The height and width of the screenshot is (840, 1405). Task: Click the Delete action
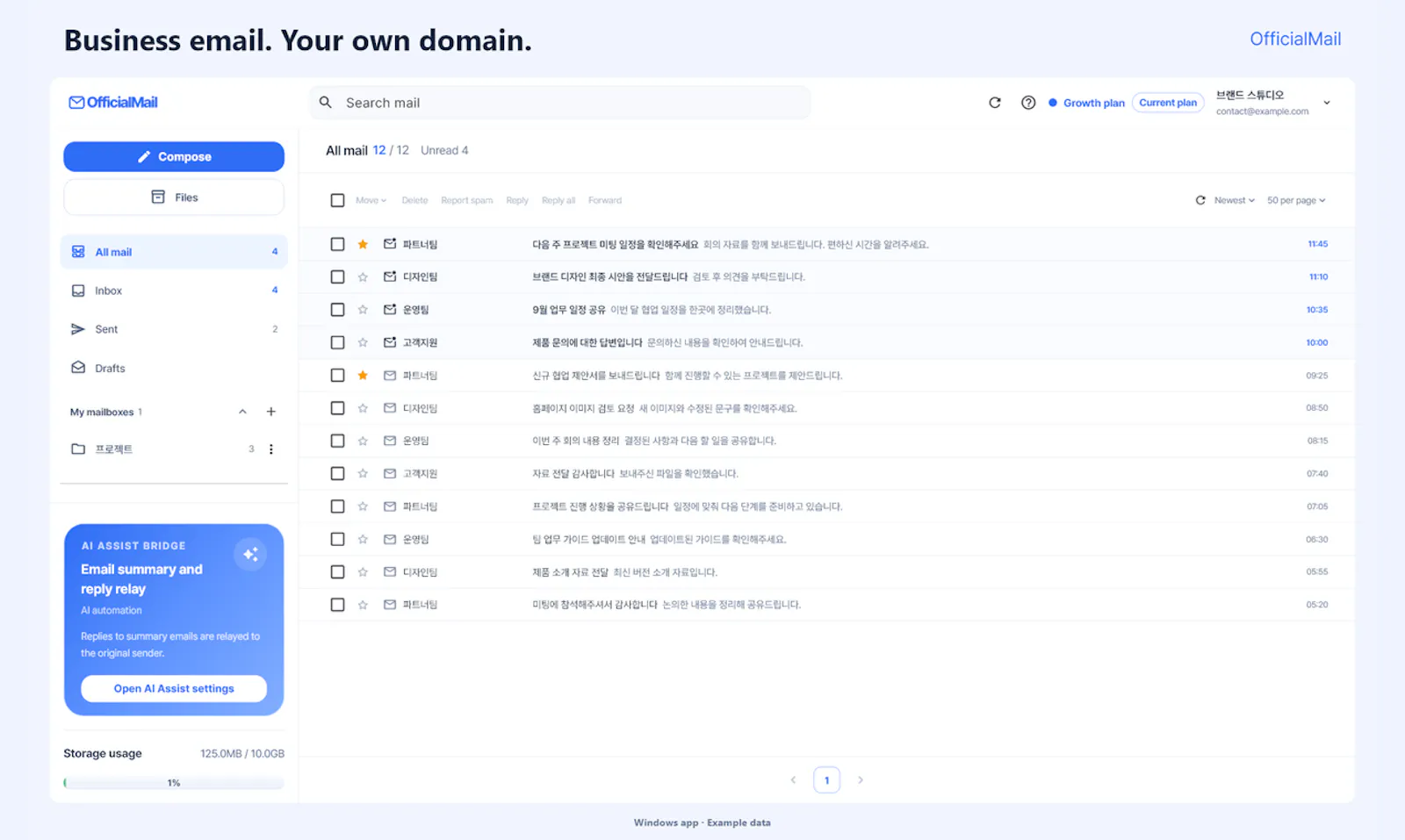point(414,200)
